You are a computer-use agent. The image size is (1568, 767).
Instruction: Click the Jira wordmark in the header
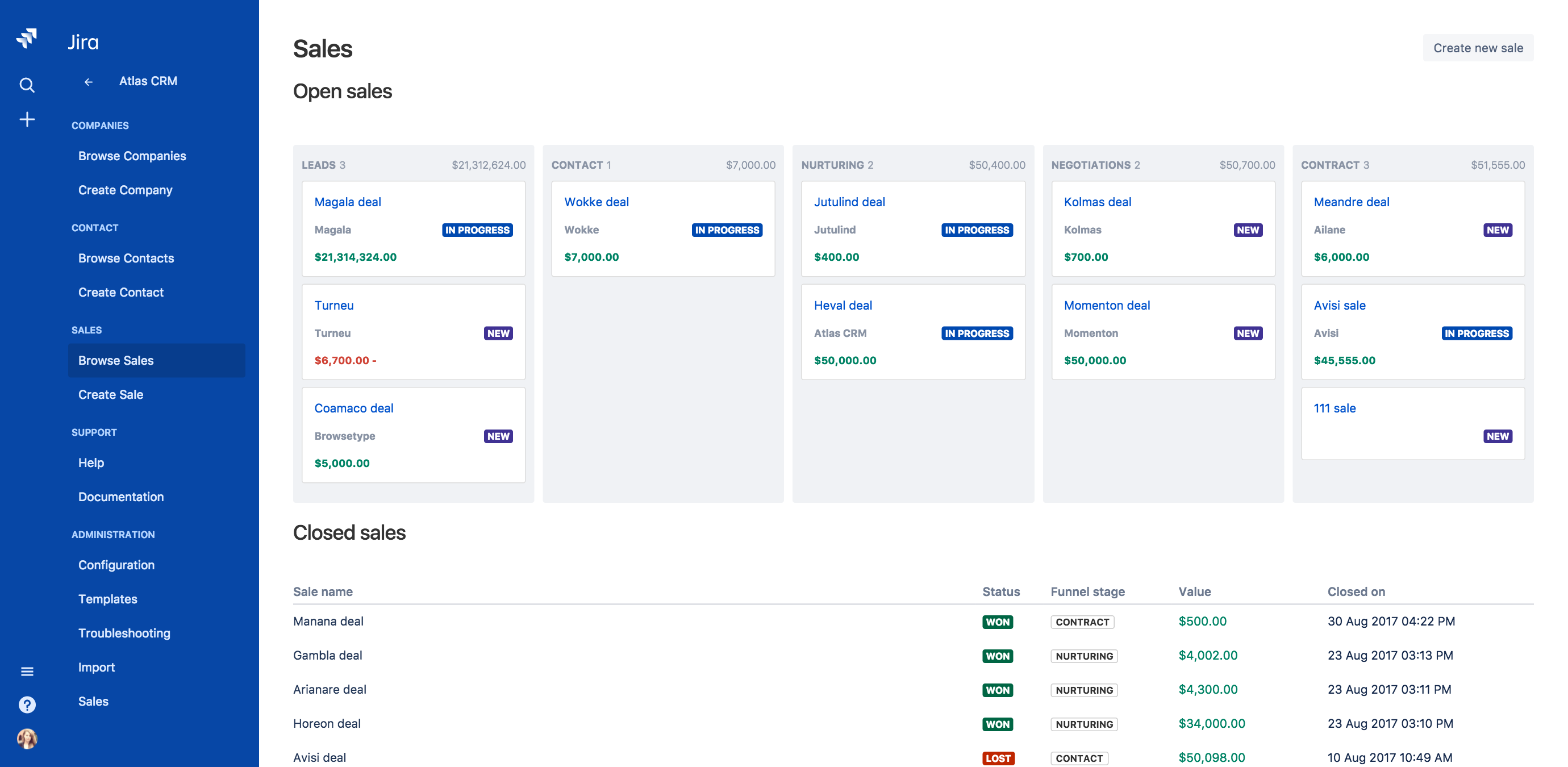pyautogui.click(x=83, y=41)
